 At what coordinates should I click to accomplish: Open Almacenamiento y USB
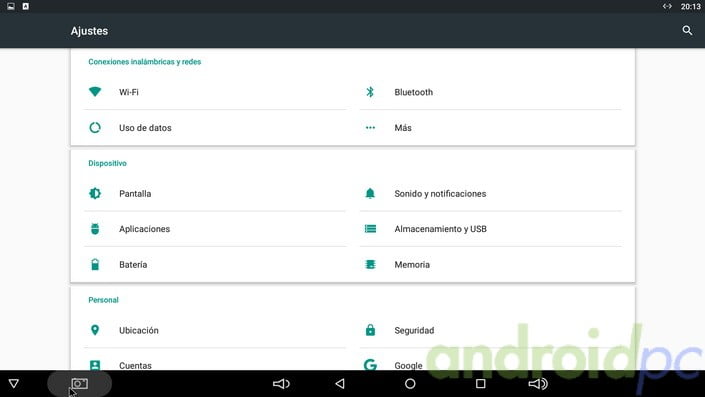click(x=491, y=229)
